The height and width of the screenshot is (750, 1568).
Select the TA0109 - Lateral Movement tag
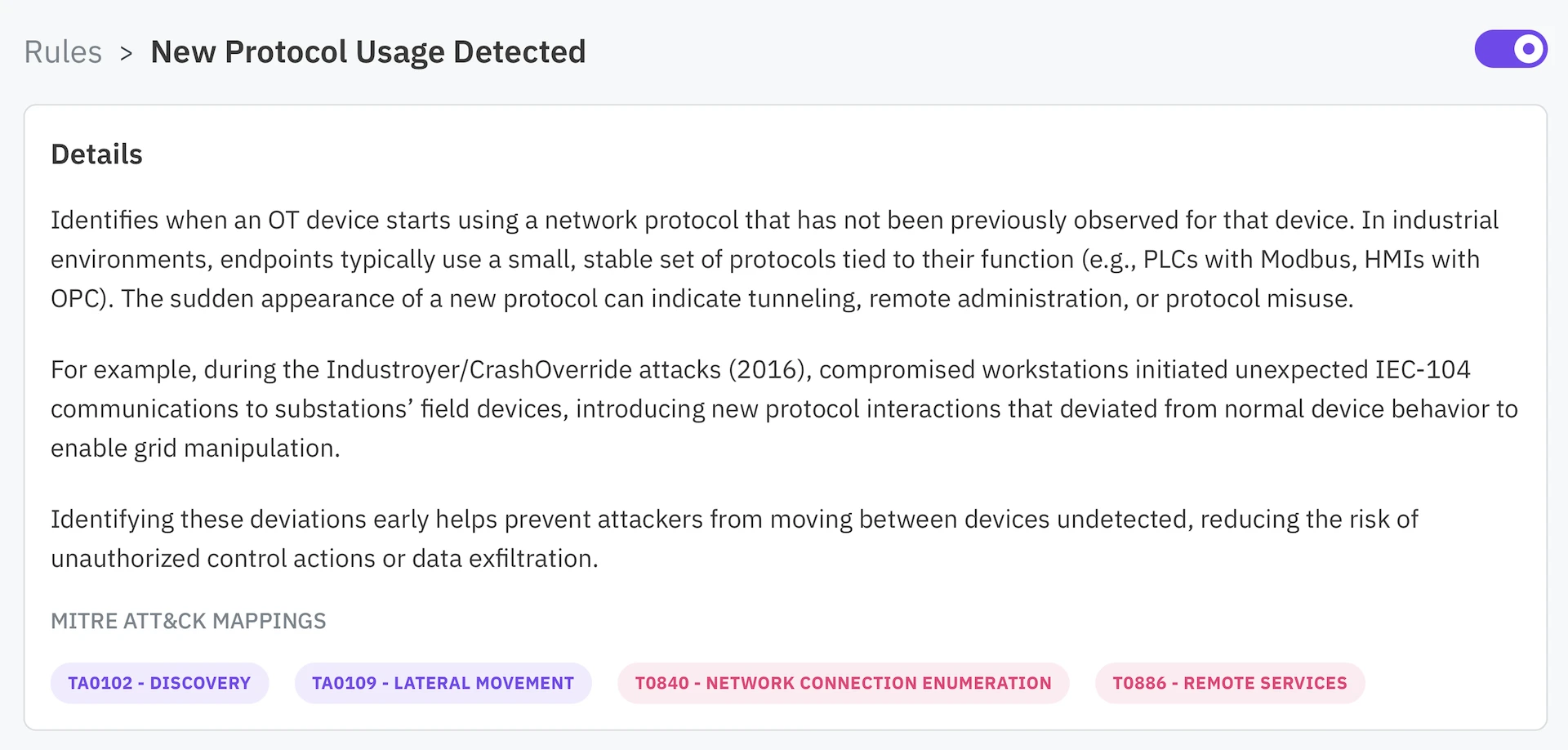point(443,683)
